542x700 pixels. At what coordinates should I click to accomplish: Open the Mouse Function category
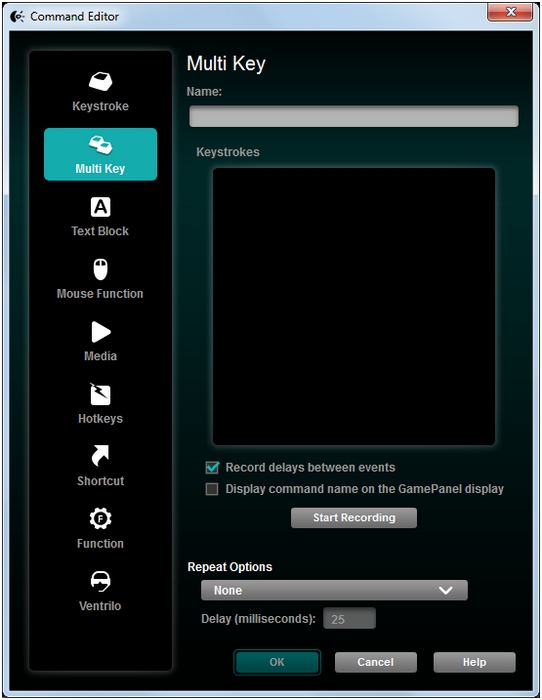point(100,279)
